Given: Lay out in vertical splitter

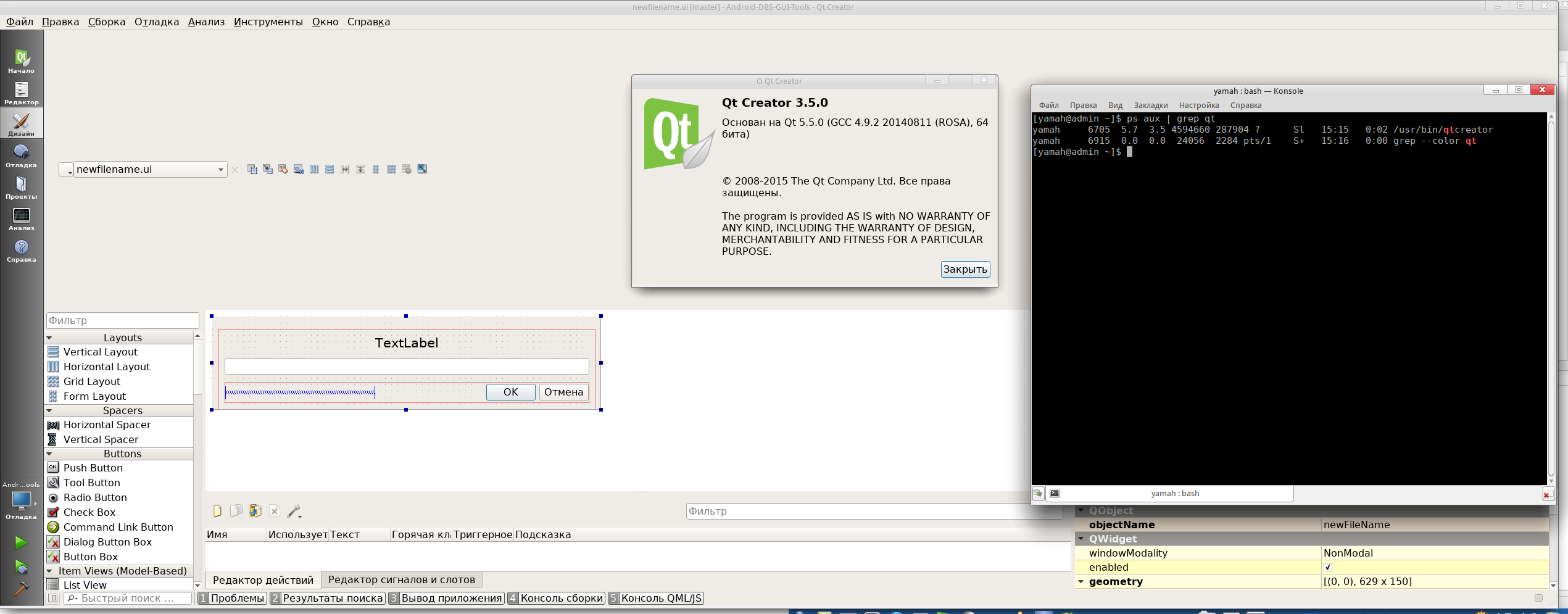Looking at the screenshot, I should [360, 169].
